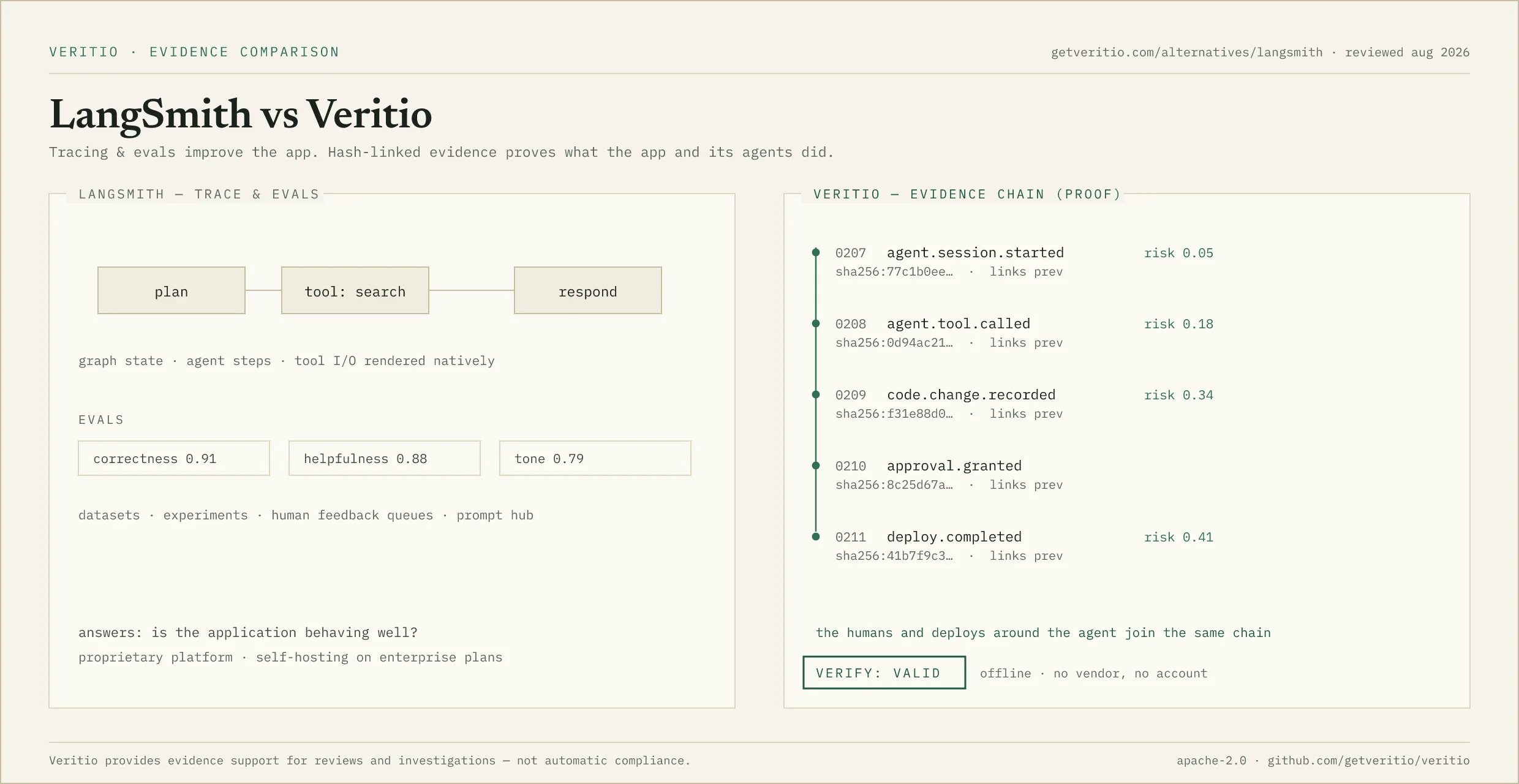Click the hash sha256:f31e88d0…
This screenshot has width=1519, height=784.
(x=894, y=413)
